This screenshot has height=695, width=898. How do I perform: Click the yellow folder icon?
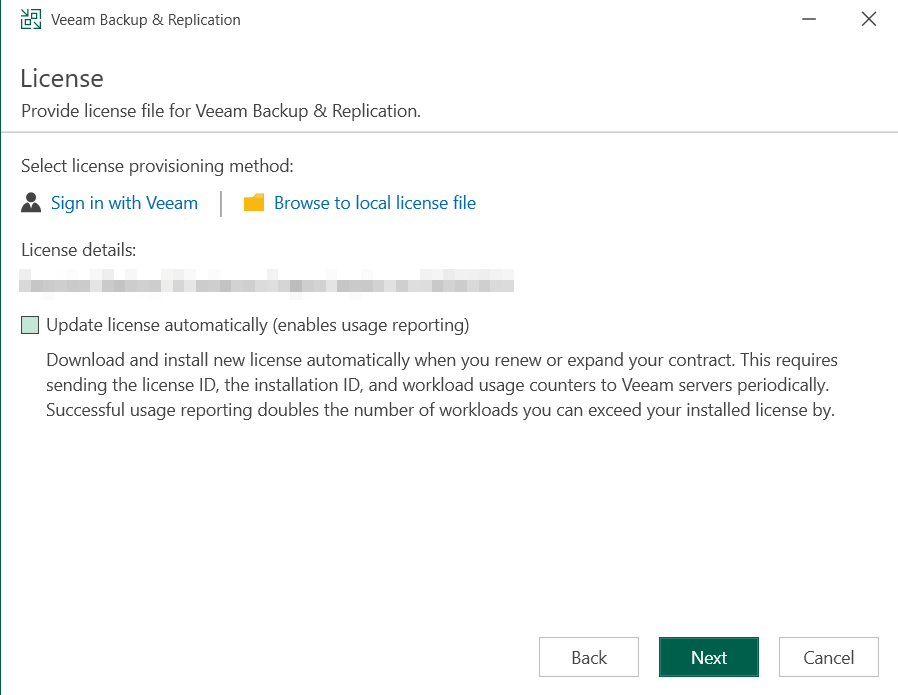coord(254,203)
